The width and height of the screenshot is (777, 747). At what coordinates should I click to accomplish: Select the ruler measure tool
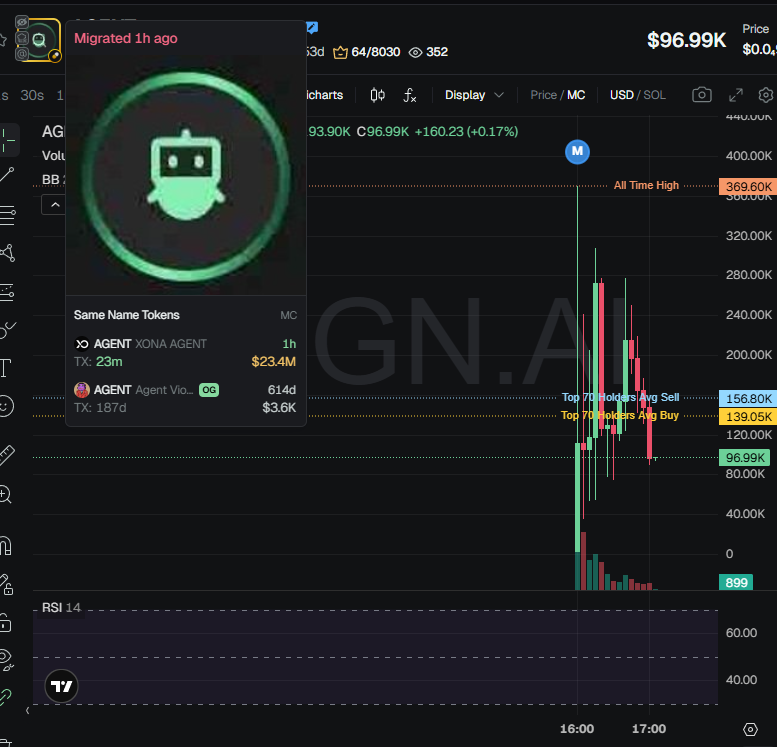tap(7, 455)
